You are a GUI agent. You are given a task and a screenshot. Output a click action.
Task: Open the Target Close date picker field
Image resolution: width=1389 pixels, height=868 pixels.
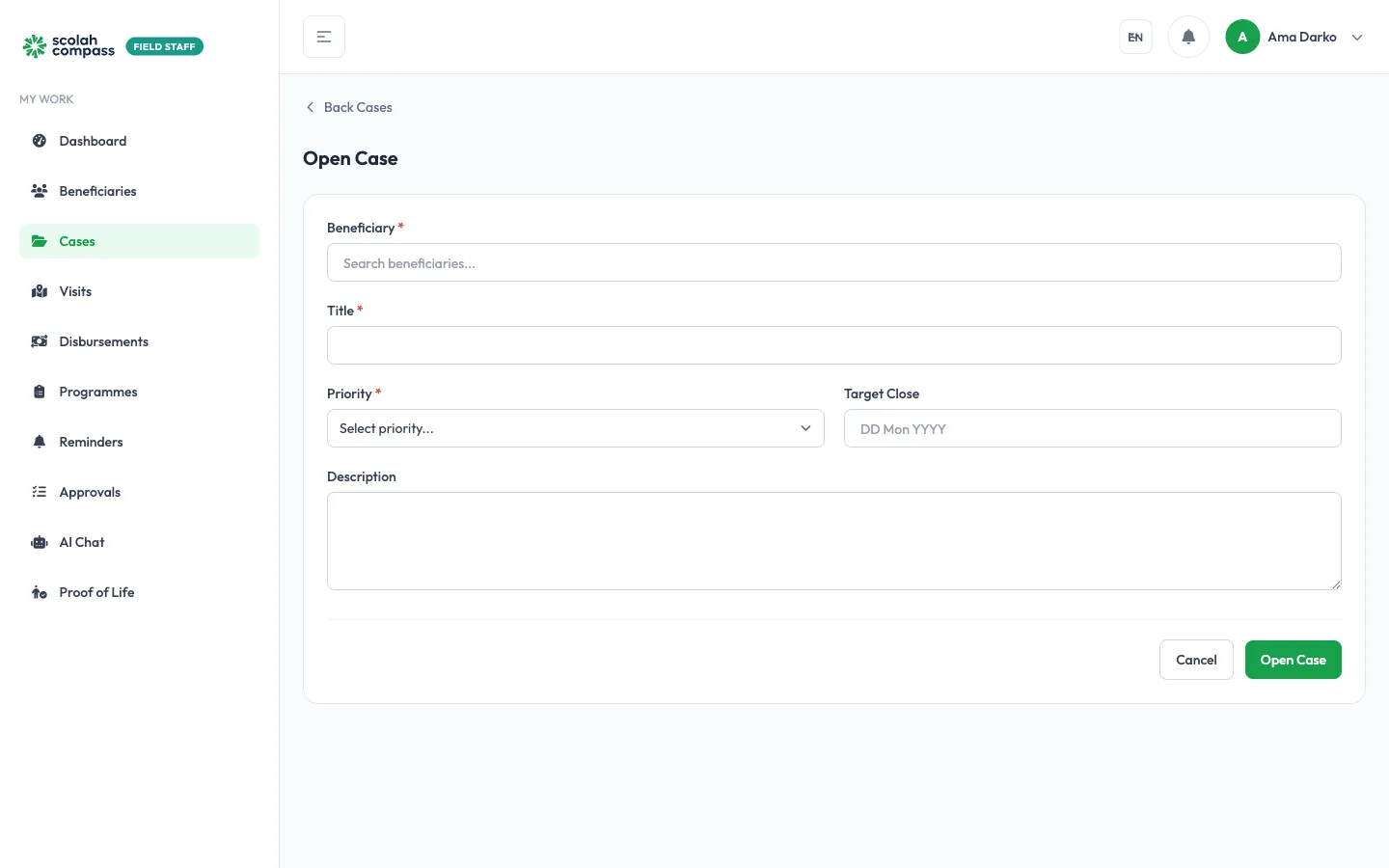(1093, 428)
